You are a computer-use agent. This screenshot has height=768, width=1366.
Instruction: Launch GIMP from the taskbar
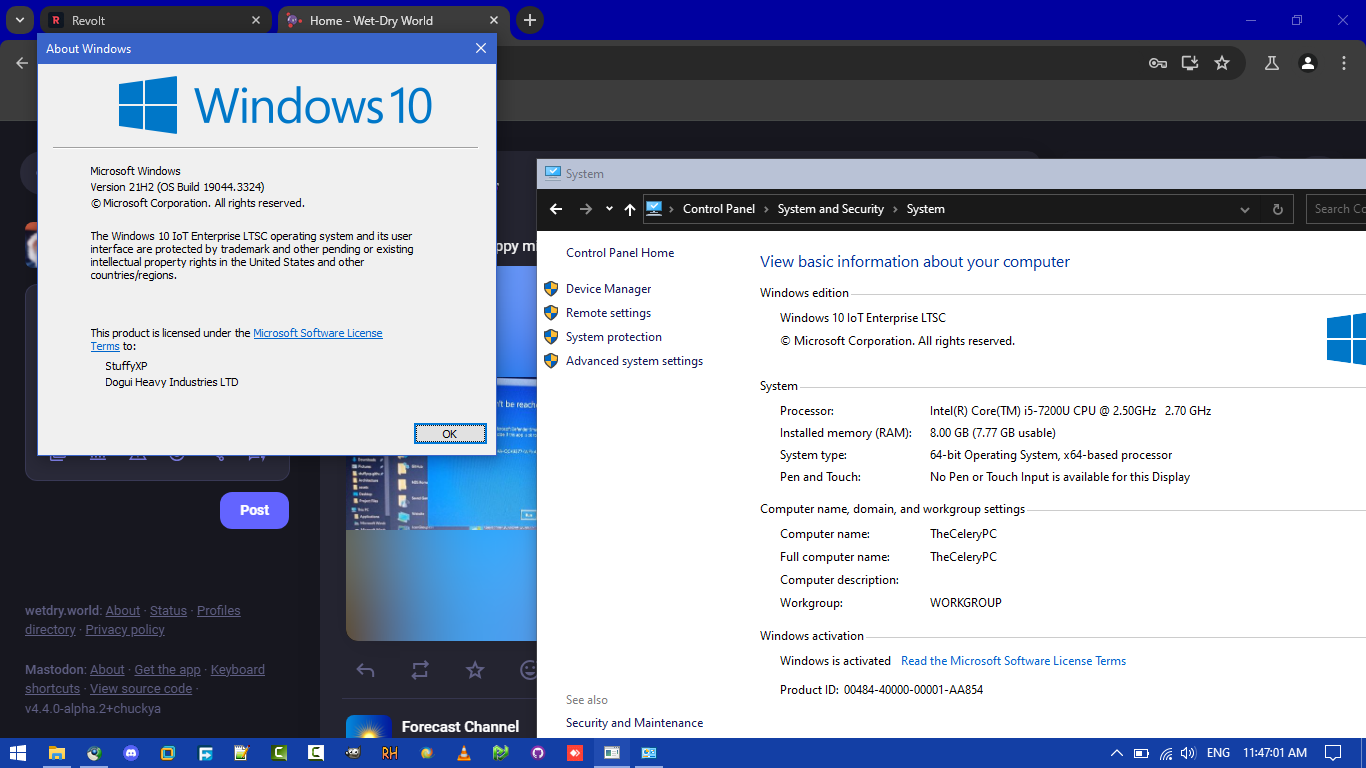tap(352, 752)
